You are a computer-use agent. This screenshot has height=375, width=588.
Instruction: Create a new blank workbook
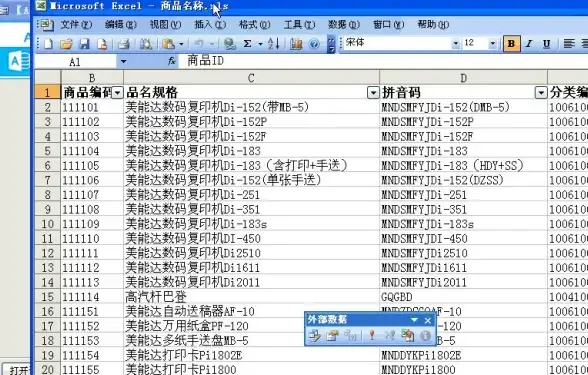(48, 44)
